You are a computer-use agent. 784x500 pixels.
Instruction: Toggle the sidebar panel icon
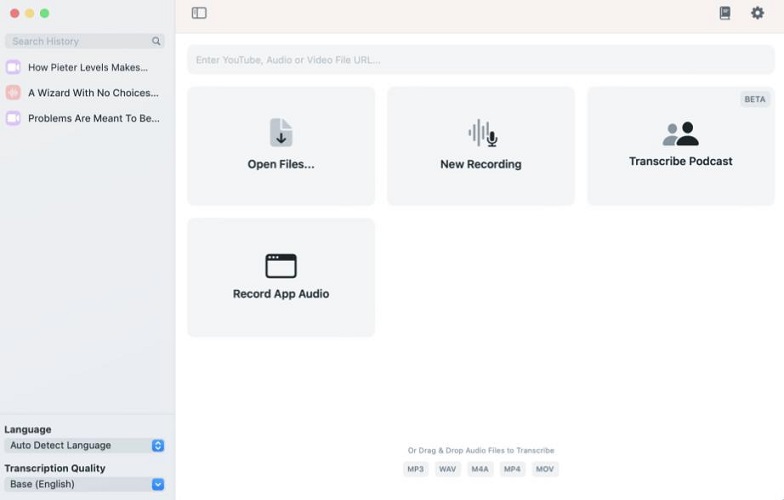(199, 13)
